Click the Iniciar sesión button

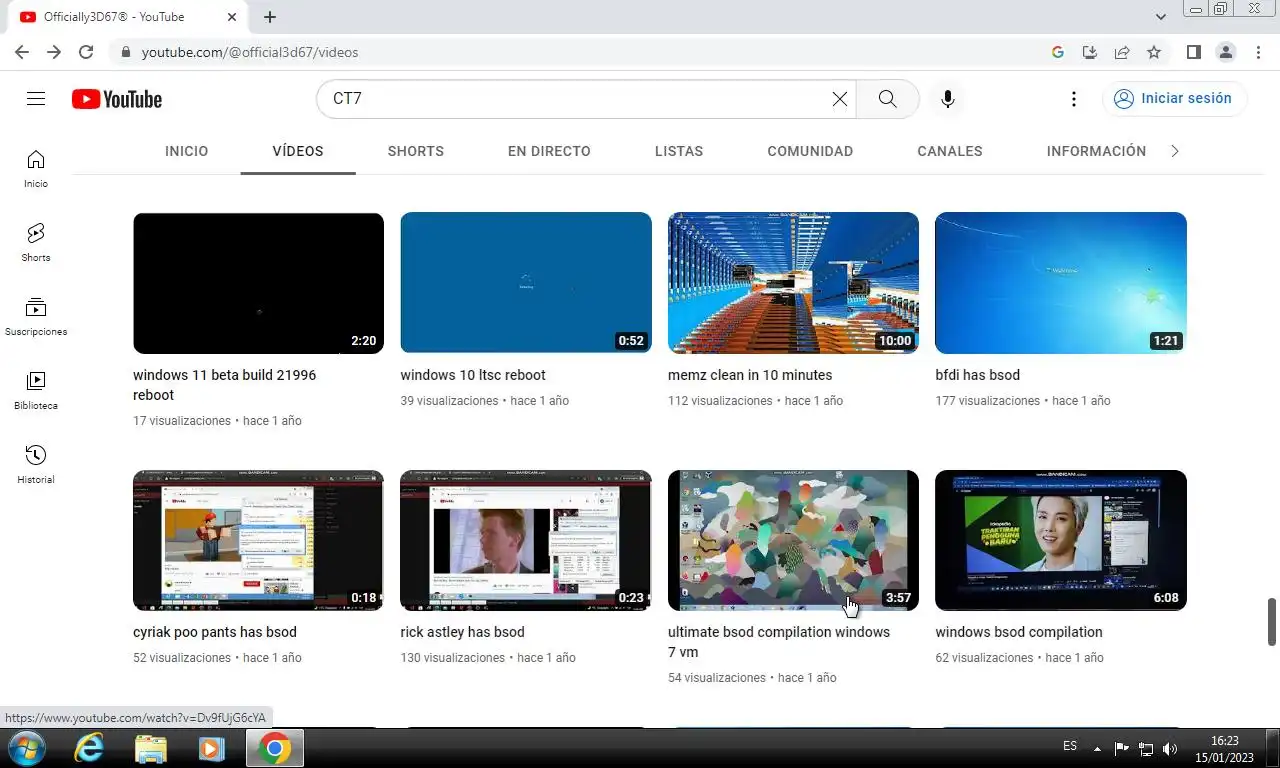tap(1174, 99)
